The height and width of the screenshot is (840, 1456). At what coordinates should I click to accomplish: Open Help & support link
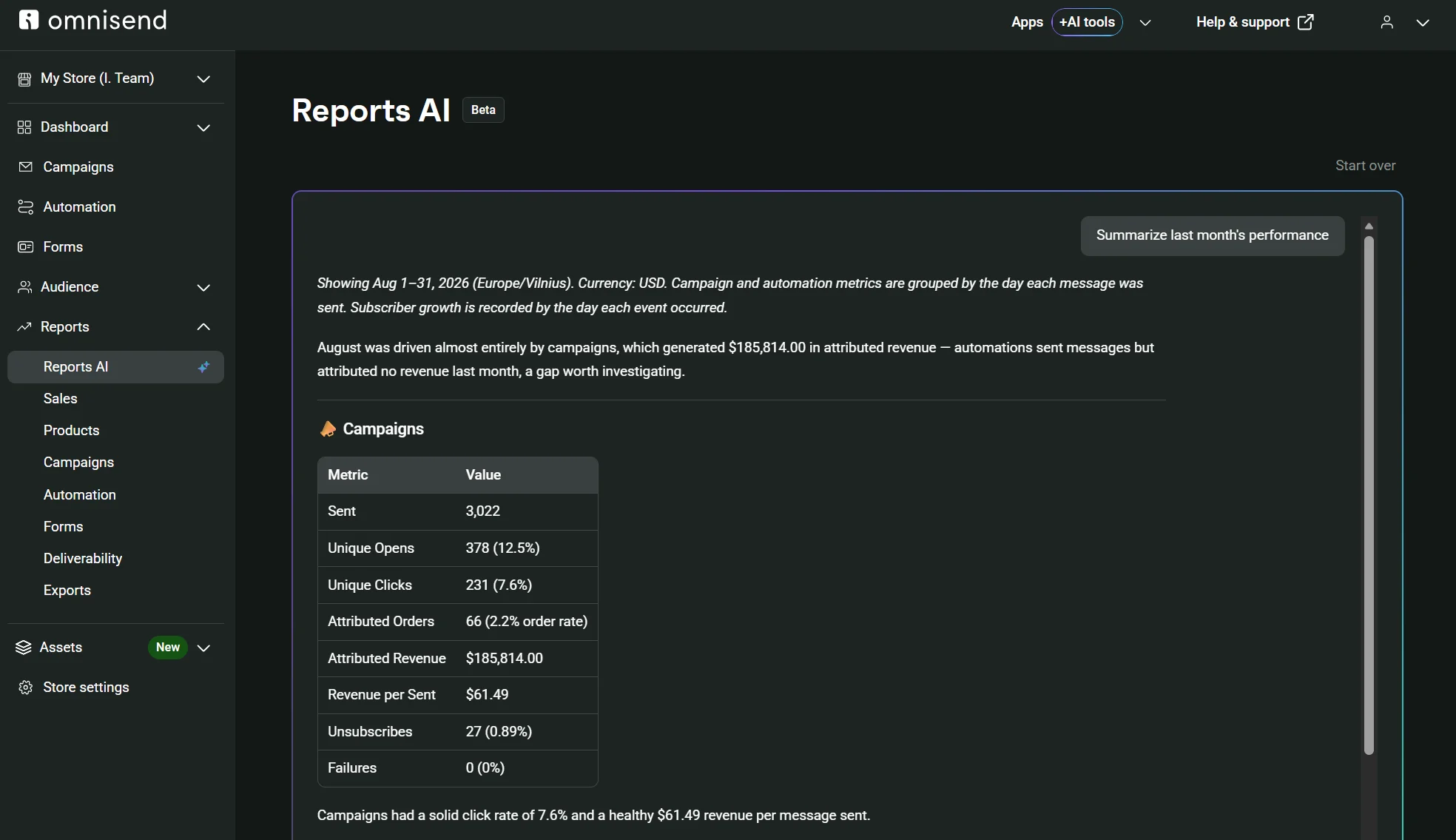1242,22
